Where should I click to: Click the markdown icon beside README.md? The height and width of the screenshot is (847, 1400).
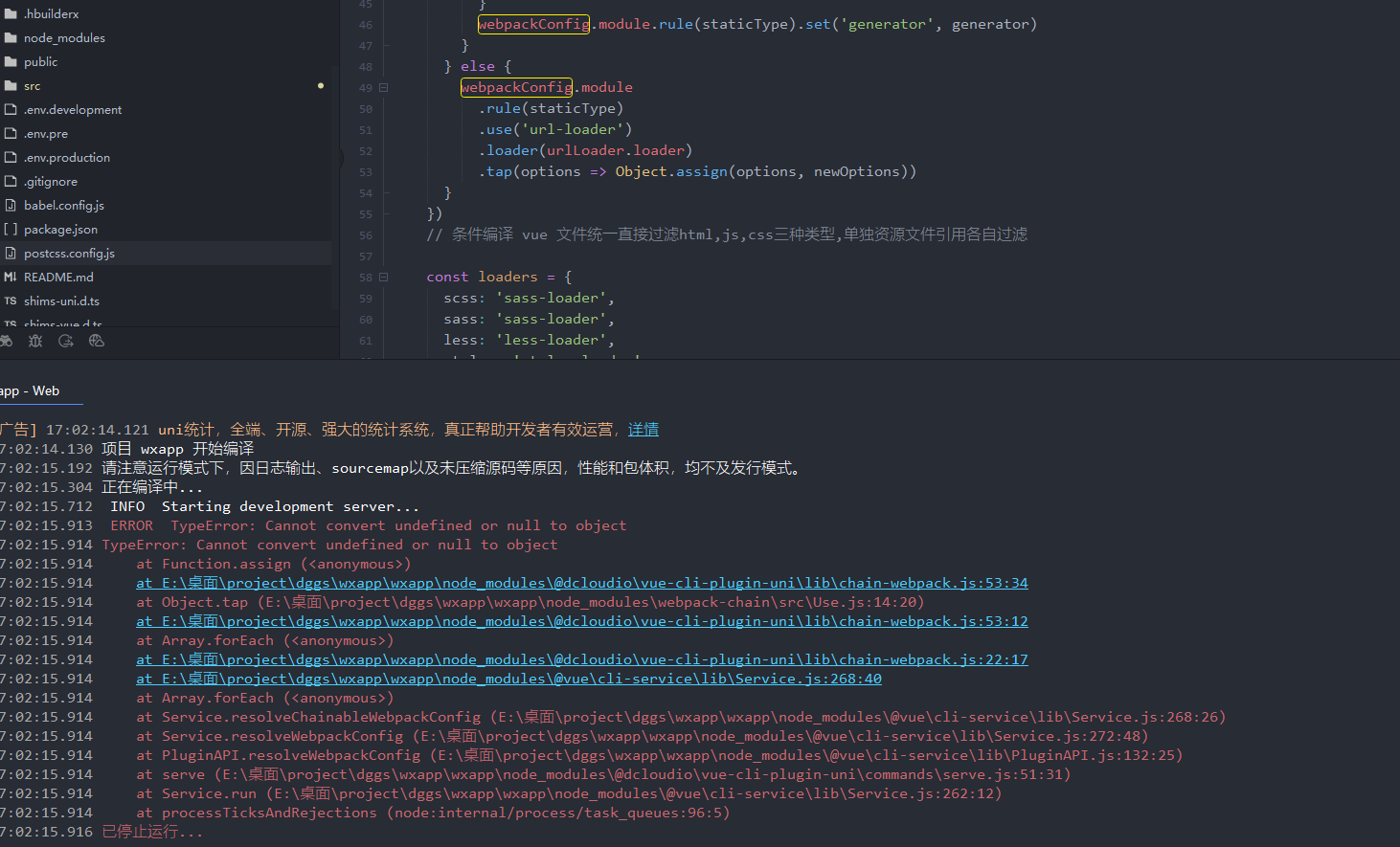pos(11,277)
